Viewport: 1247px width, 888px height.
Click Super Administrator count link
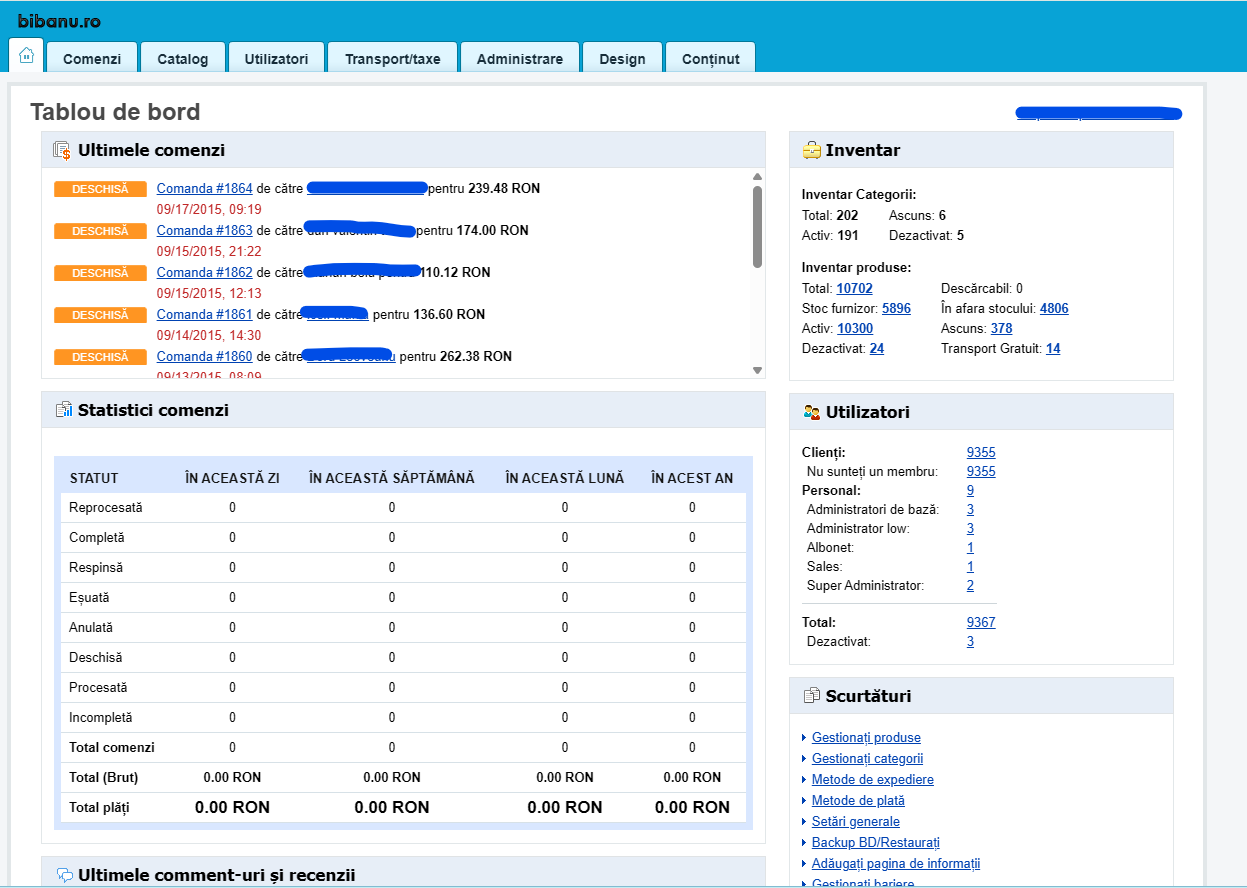click(970, 586)
